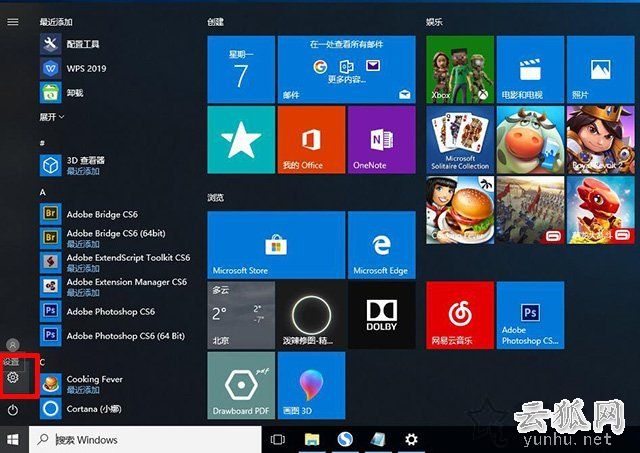640x453 pixels.
Task: Open the Microsoft Store tile
Action: 276,245
